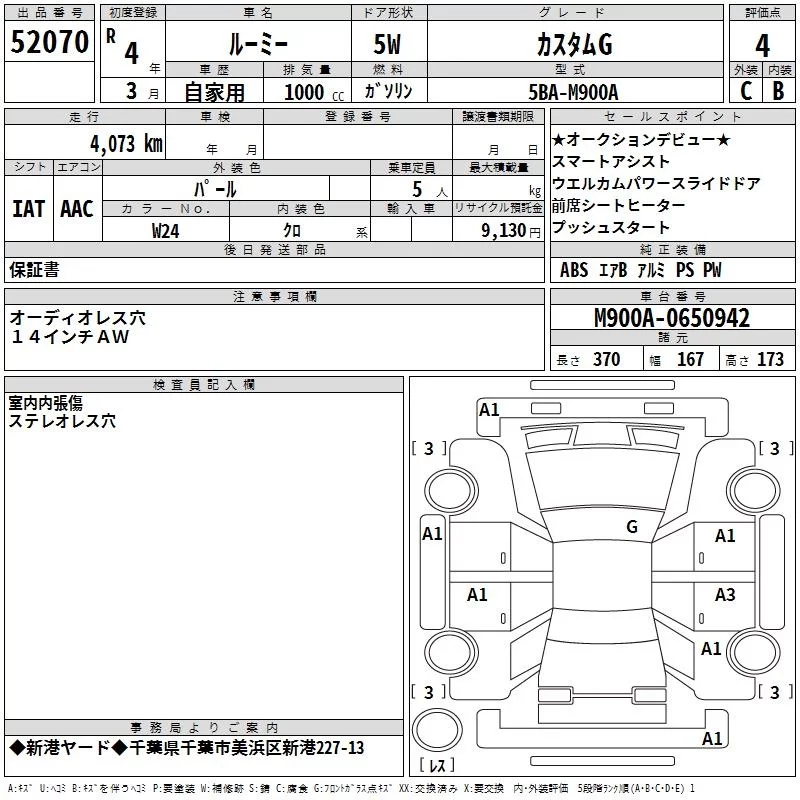Click 保証書 under later-shipped parts
Viewport: 800px width, 800px height.
click(34, 270)
